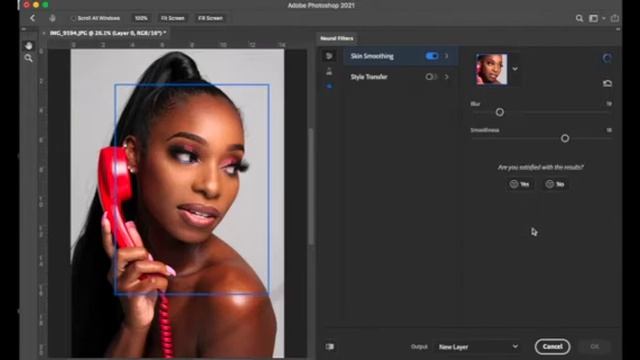Open the search icon at top right
This screenshot has height=360, width=640.
point(579,18)
